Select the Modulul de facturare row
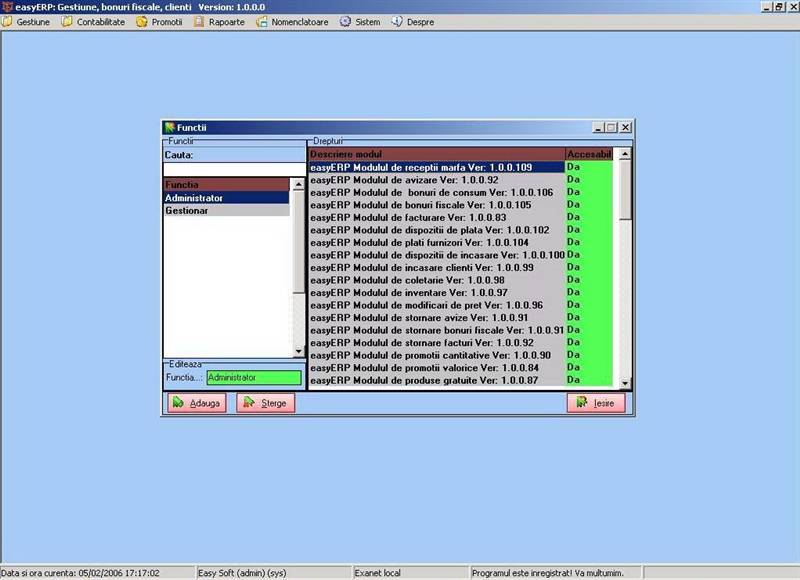This screenshot has height=580, width=800. (437, 217)
